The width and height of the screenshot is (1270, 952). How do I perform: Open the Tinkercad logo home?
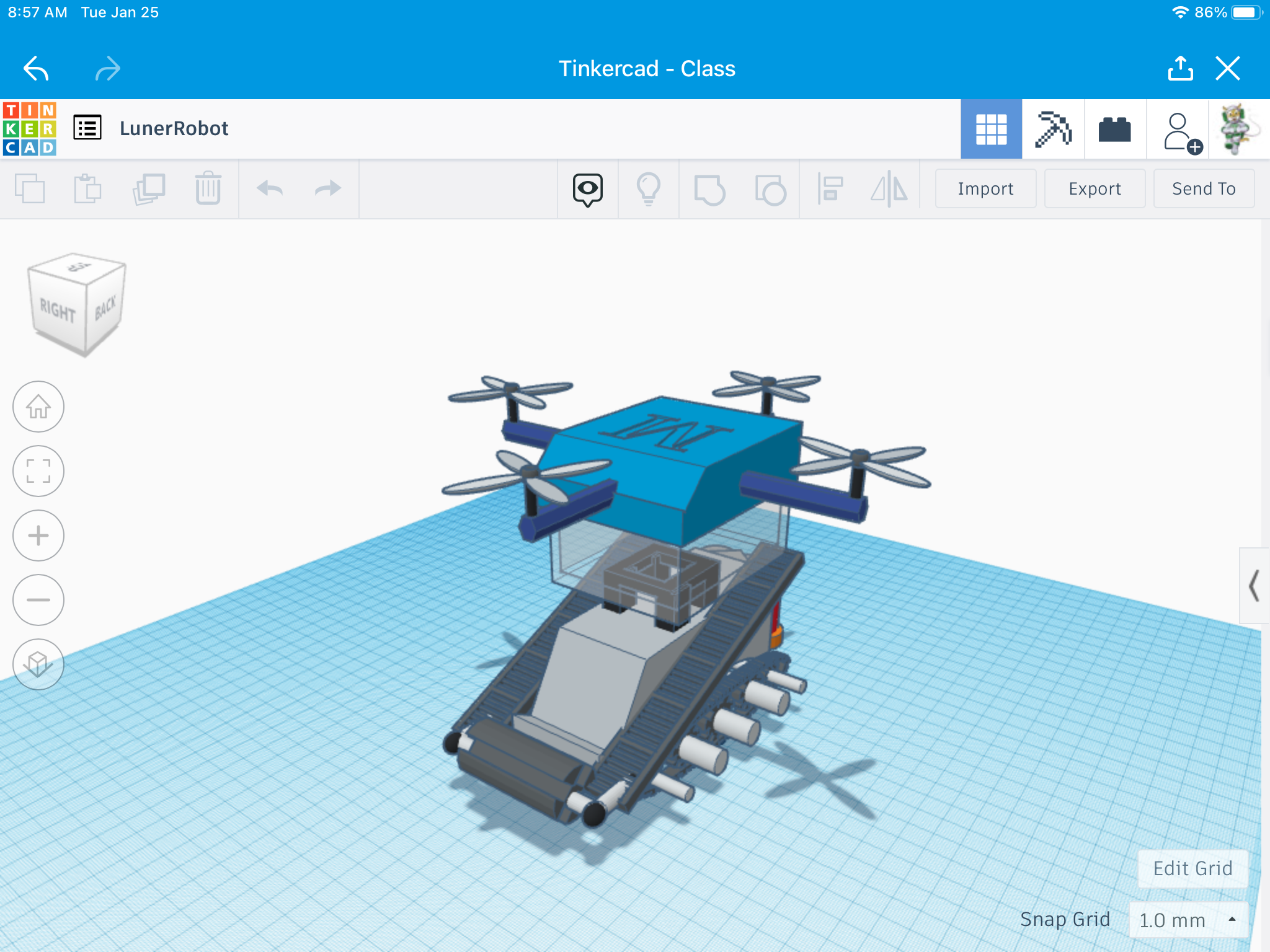click(30, 129)
